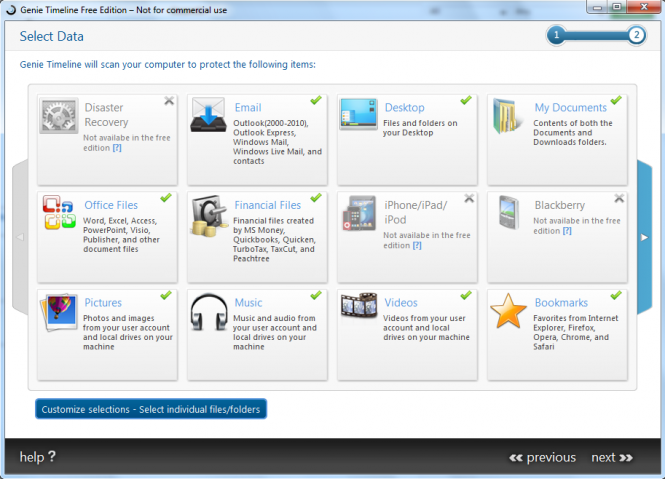This screenshot has height=479, width=665.
Task: Go to previous step
Action: (x=542, y=457)
